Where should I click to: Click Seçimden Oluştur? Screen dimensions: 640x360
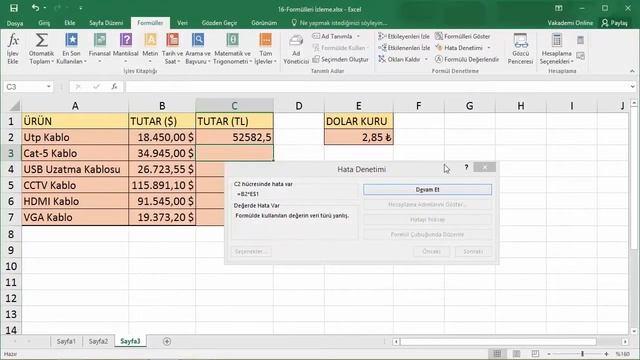(x=341, y=59)
